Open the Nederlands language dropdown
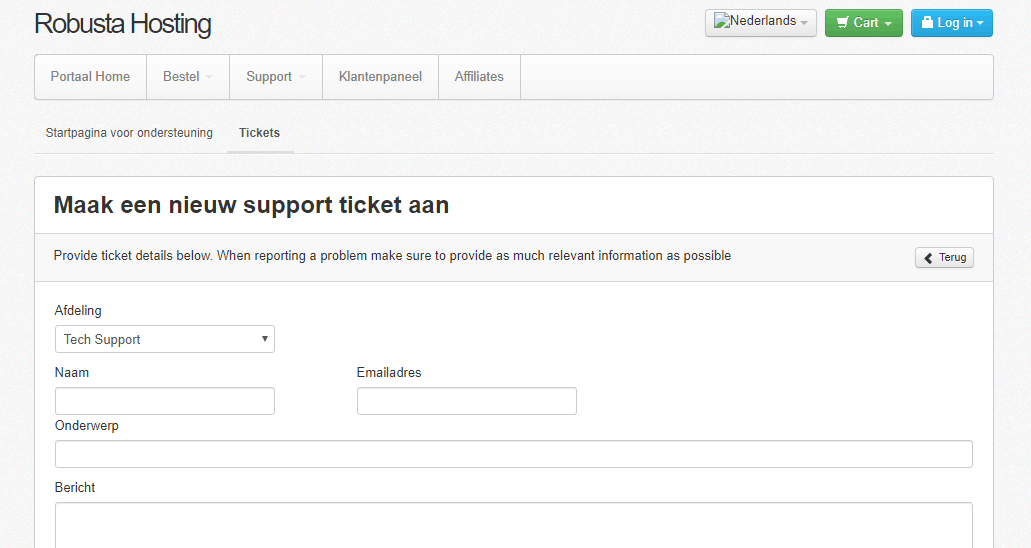Image resolution: width=1031 pixels, height=548 pixels. pos(761,23)
